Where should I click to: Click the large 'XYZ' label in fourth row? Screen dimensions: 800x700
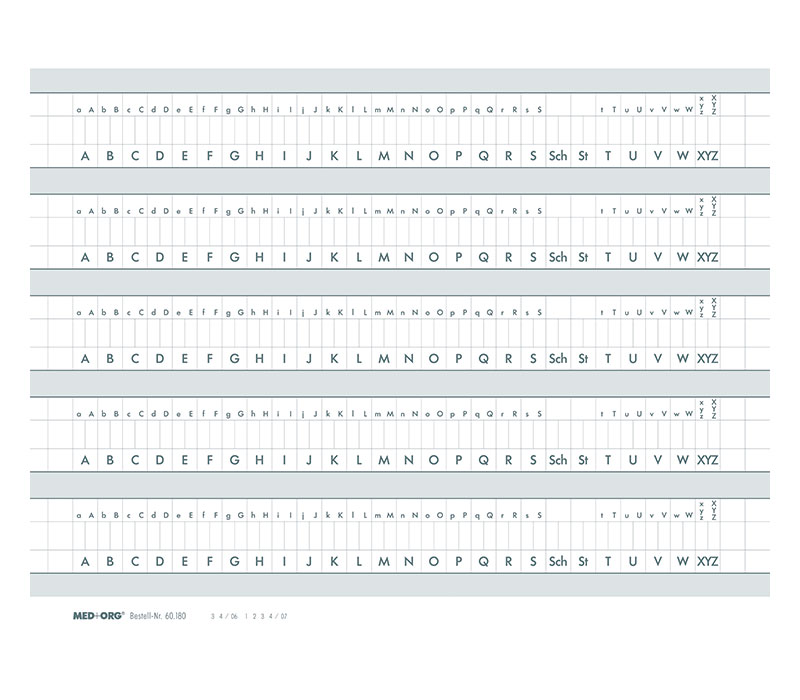click(x=707, y=460)
